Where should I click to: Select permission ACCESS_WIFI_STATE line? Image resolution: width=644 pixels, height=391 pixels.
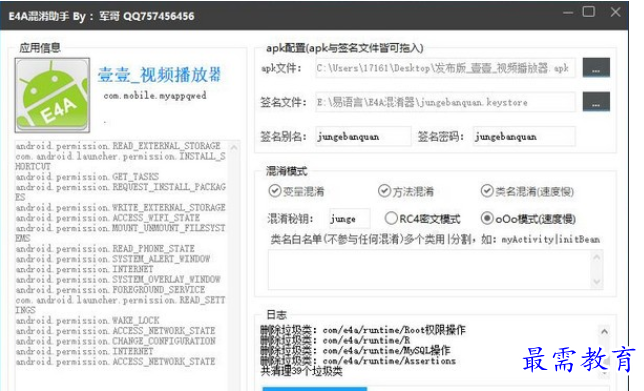coord(108,218)
